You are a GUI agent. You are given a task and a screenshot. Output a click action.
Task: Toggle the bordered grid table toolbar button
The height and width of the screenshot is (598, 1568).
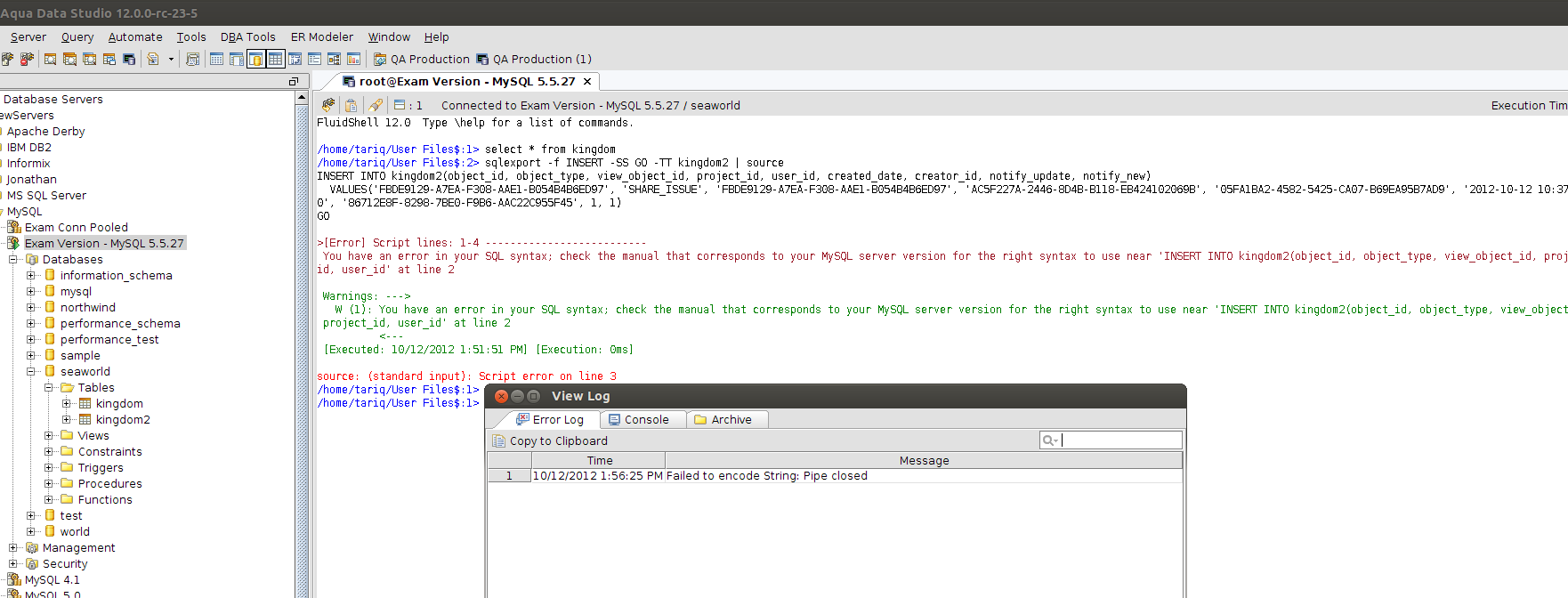tap(275, 59)
